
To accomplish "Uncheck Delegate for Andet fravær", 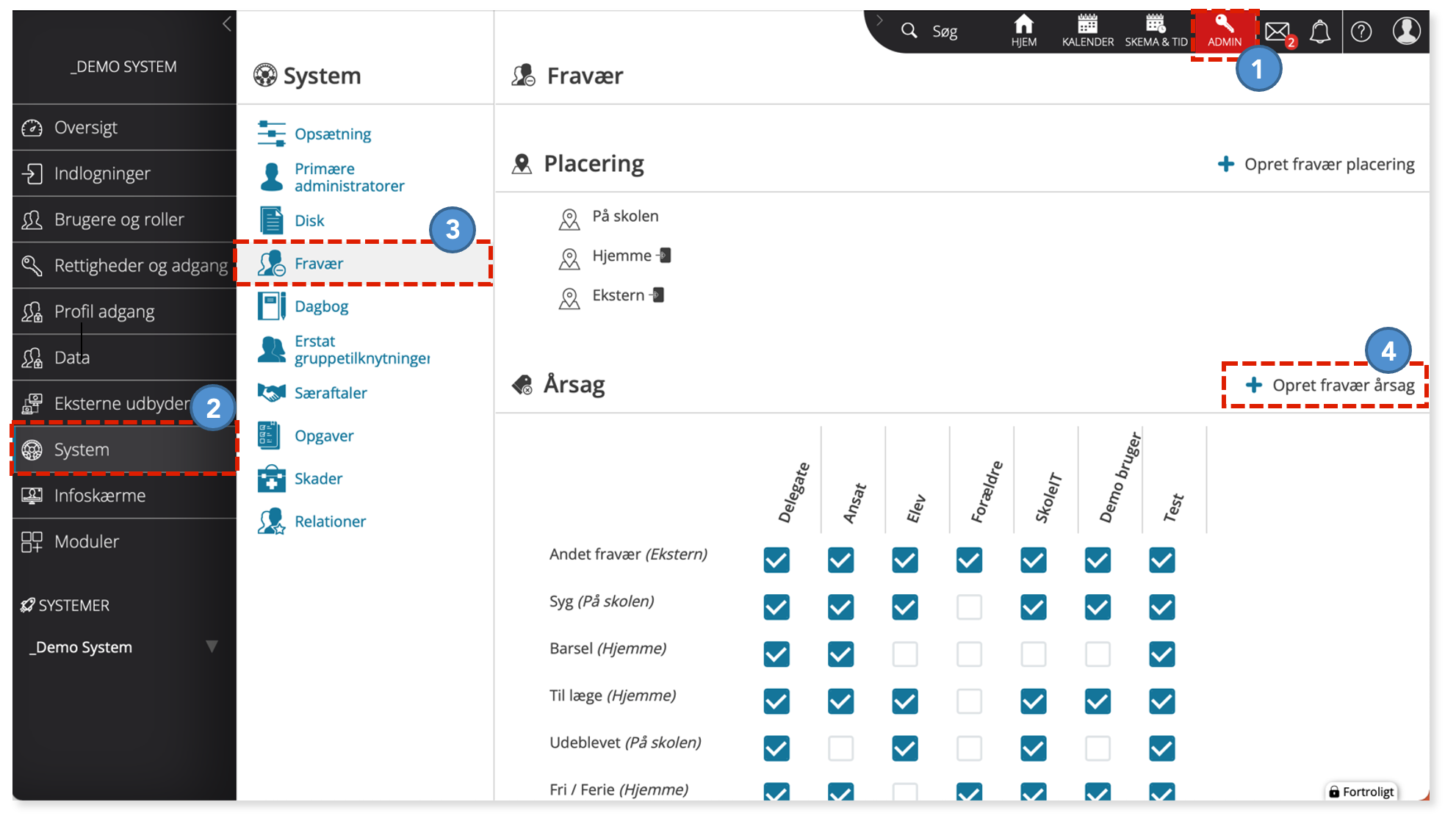I will 776,560.
